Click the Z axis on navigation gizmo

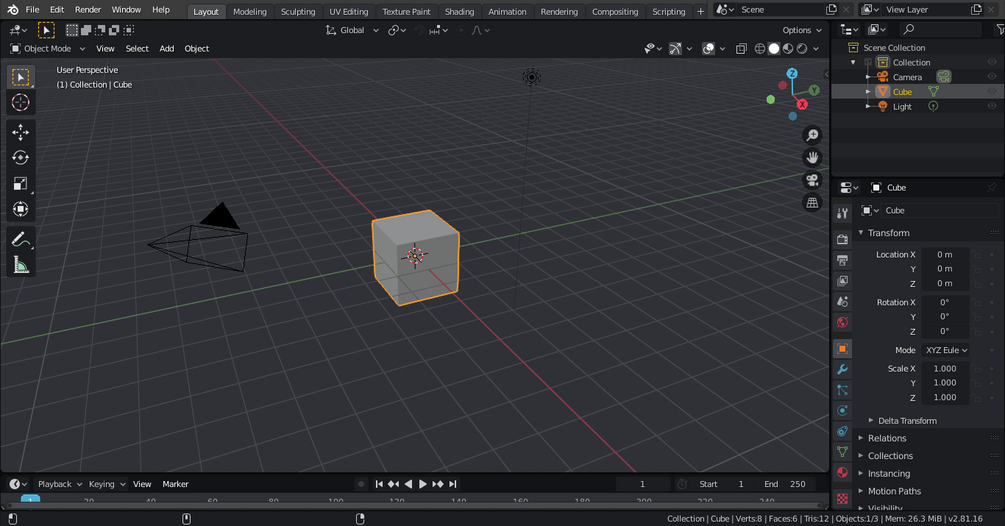(792, 74)
